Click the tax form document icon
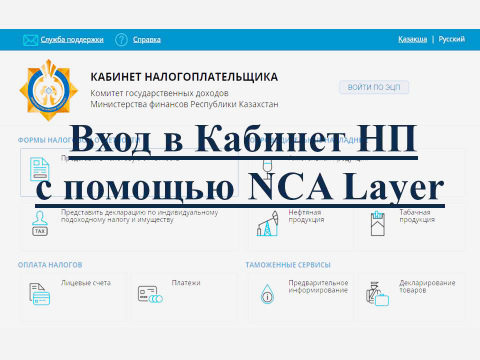The image size is (480, 360). (x=40, y=169)
